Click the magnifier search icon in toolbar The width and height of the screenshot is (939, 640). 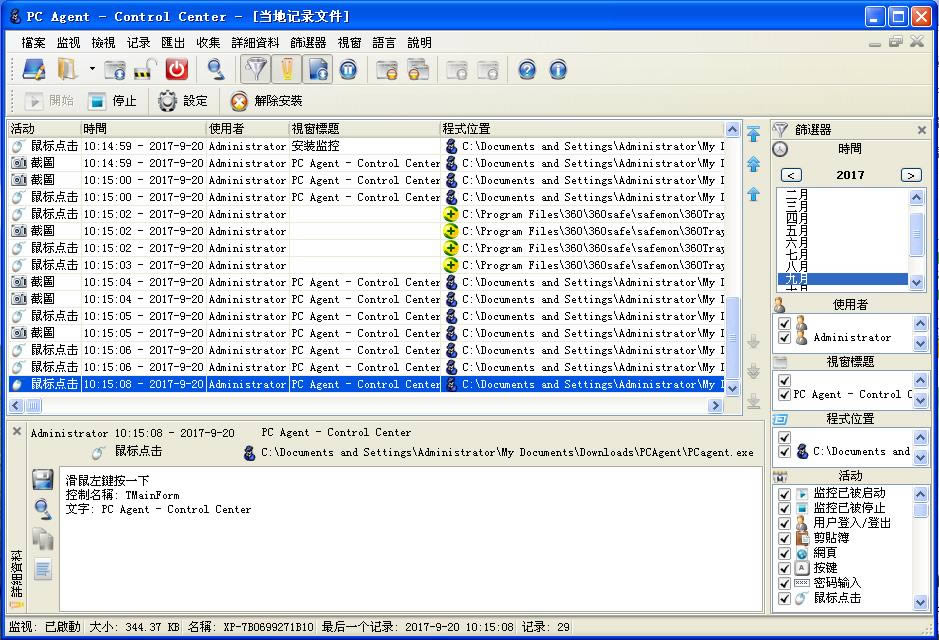point(215,69)
